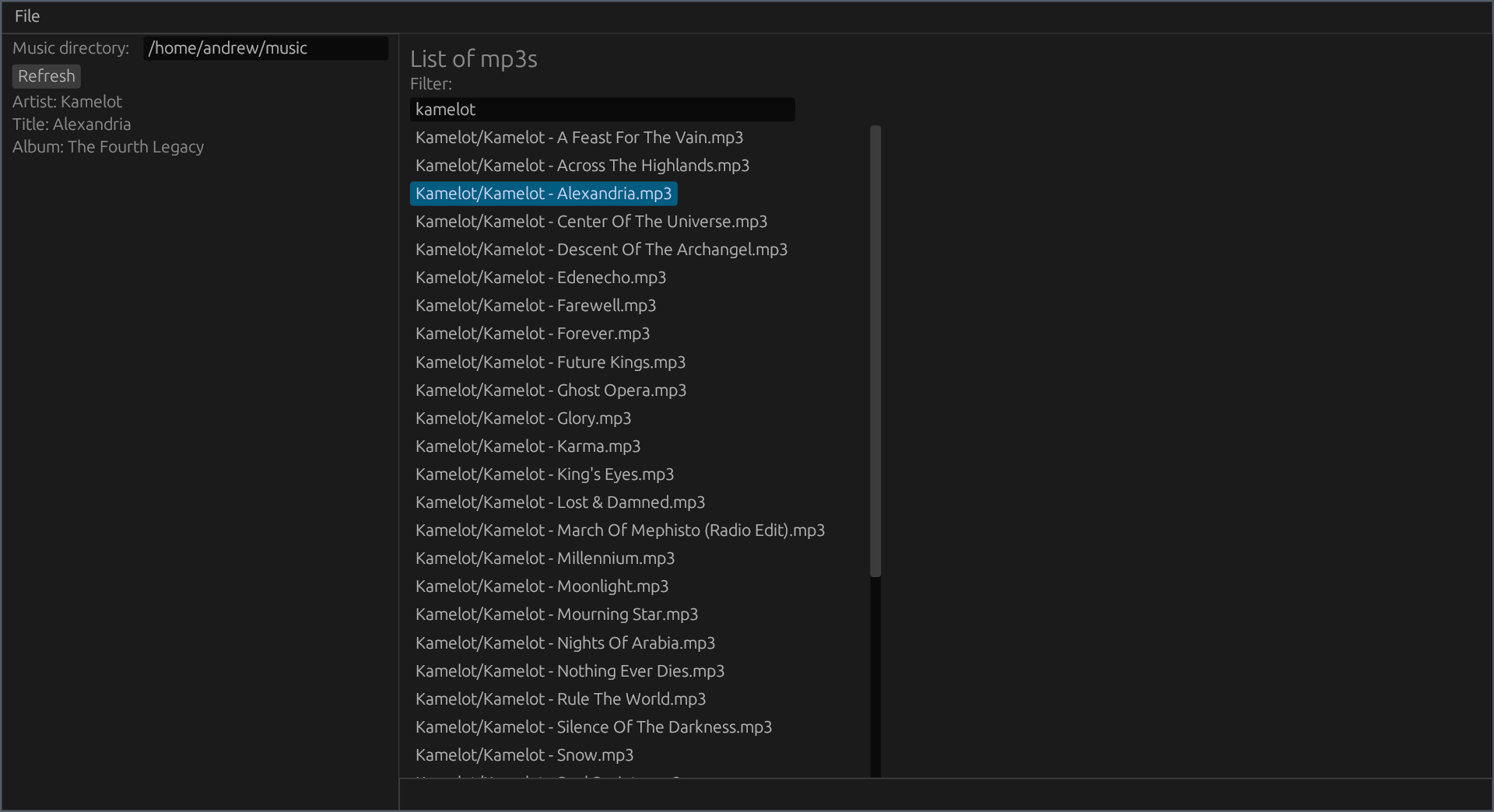The height and width of the screenshot is (812, 1494).
Task: Select Kamelot - Nights Of Arabia.mp3
Action: 565,643
